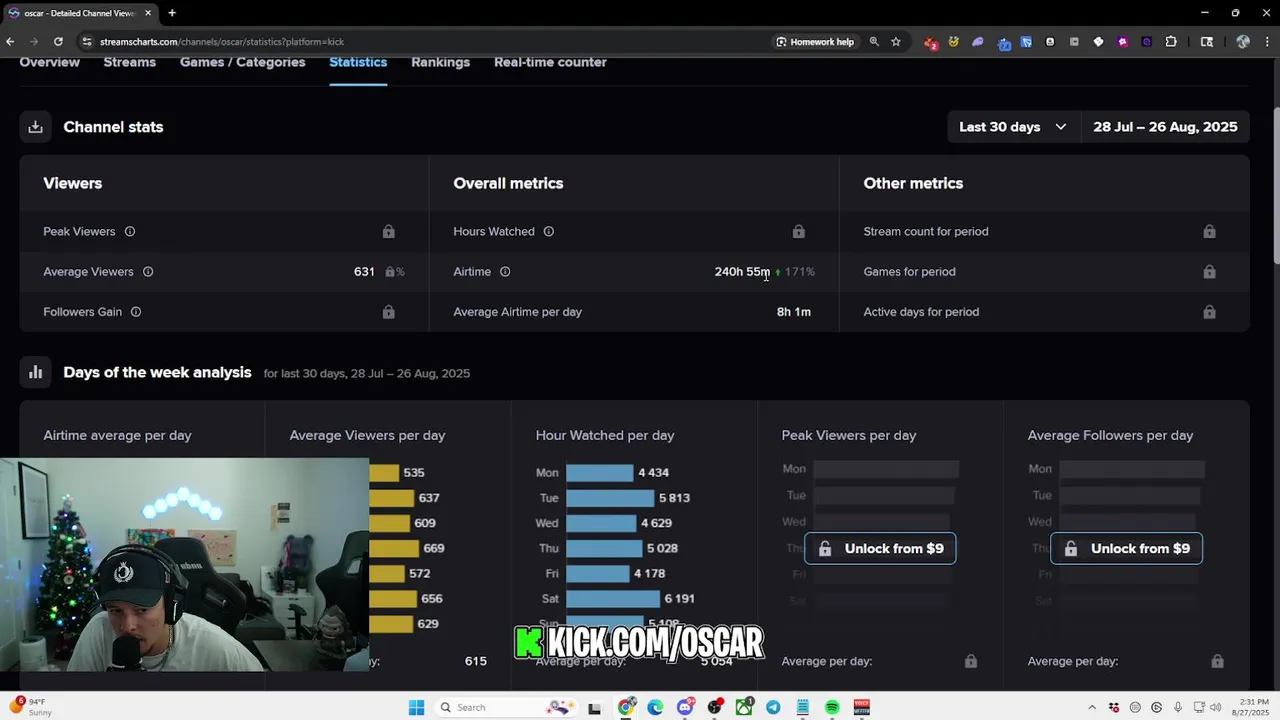Open the Rankings tab
This screenshot has width=1280, height=720.
point(440,62)
